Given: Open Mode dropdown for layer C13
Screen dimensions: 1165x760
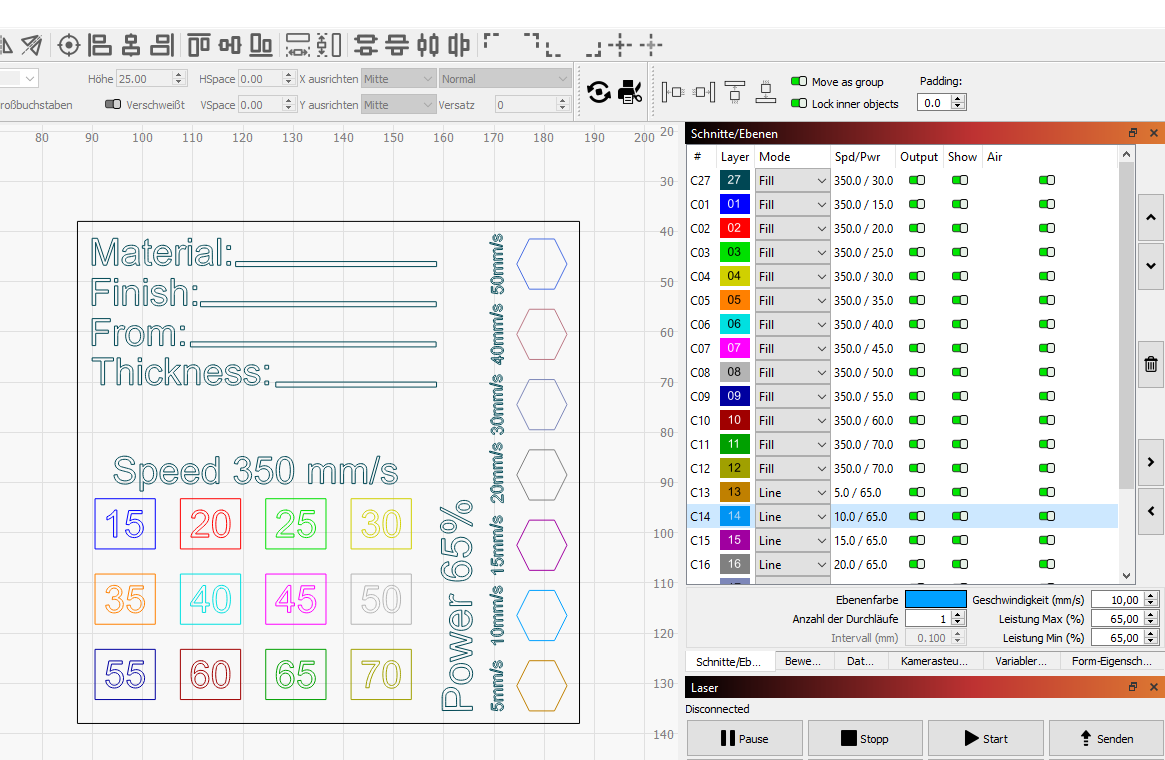Looking at the screenshot, I should point(792,493).
